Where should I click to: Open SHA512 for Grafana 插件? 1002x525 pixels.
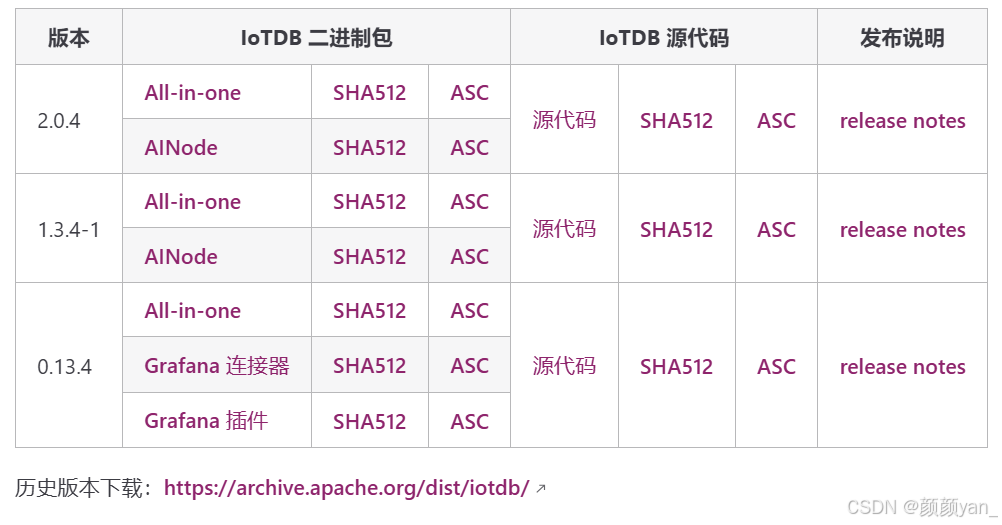click(x=369, y=421)
